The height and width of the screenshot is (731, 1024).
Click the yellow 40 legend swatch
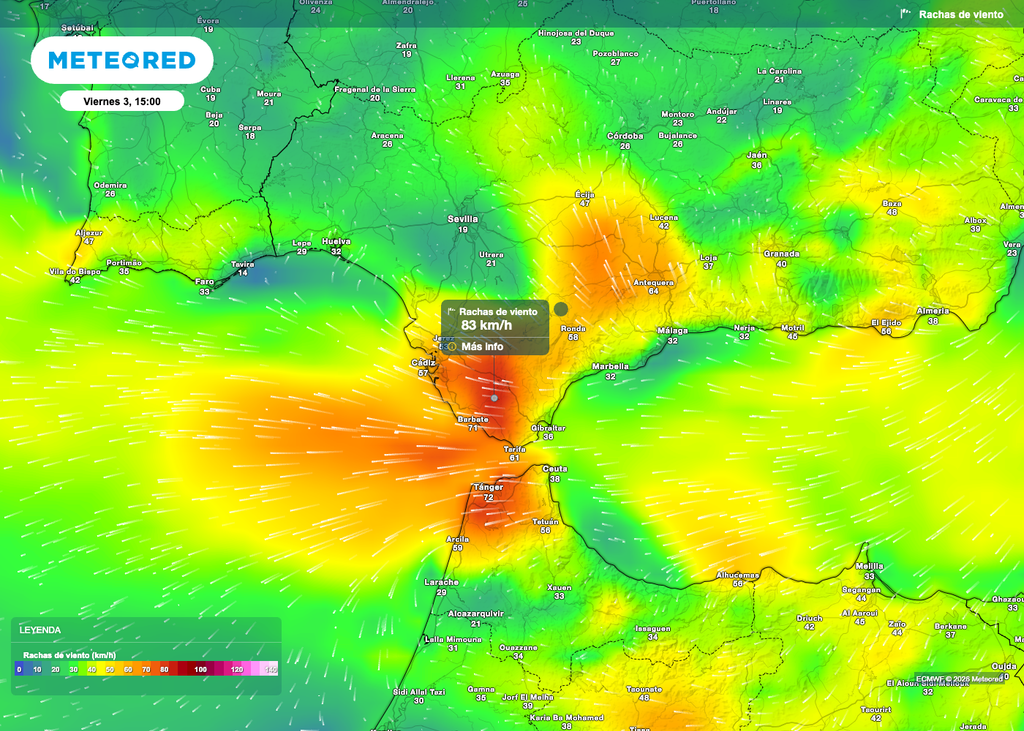[x=92, y=669]
